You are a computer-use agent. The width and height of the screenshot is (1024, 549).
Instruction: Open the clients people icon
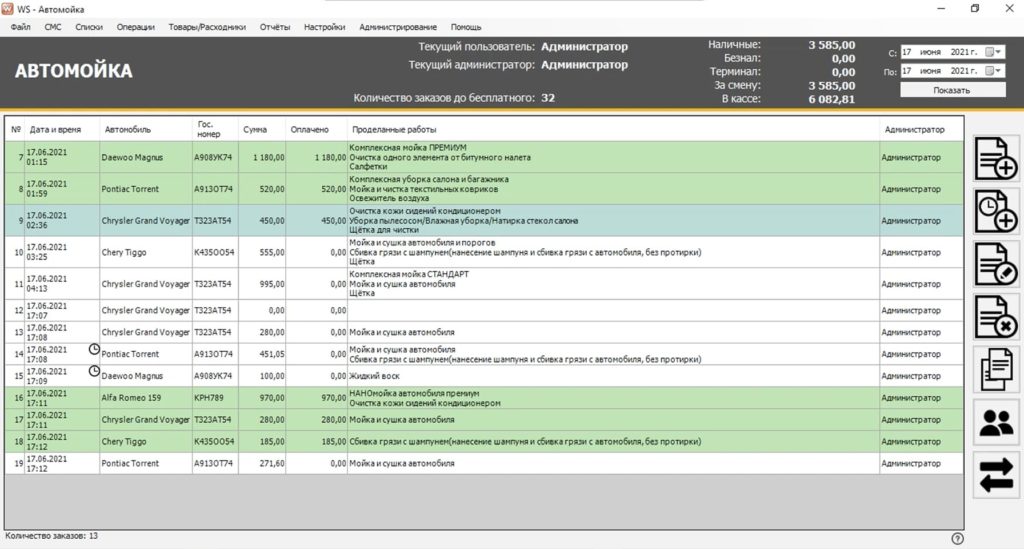996,423
